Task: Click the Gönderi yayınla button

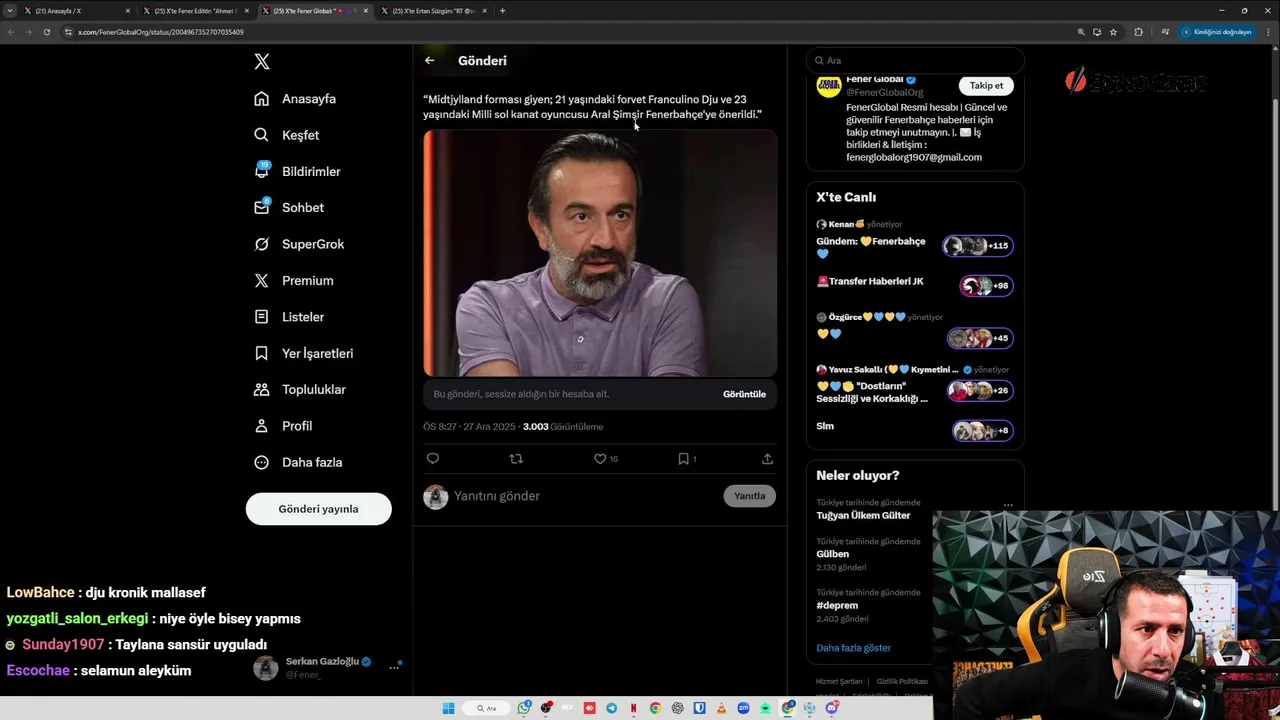Action: tap(318, 509)
